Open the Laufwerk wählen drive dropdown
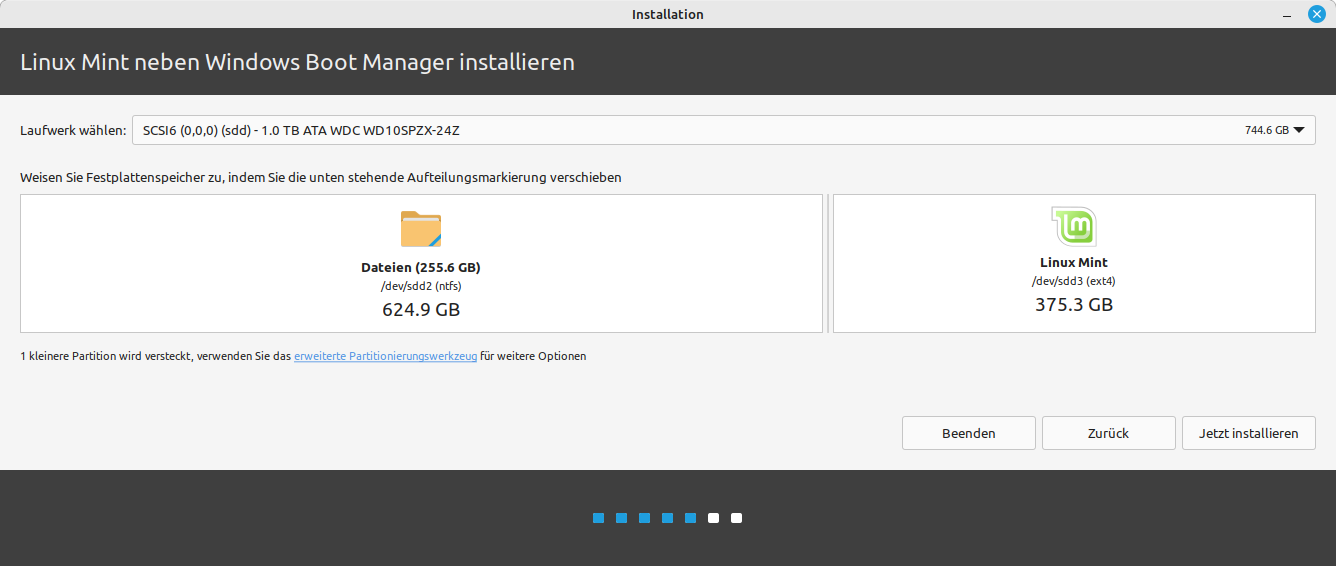The height and width of the screenshot is (566, 1336). point(723,130)
